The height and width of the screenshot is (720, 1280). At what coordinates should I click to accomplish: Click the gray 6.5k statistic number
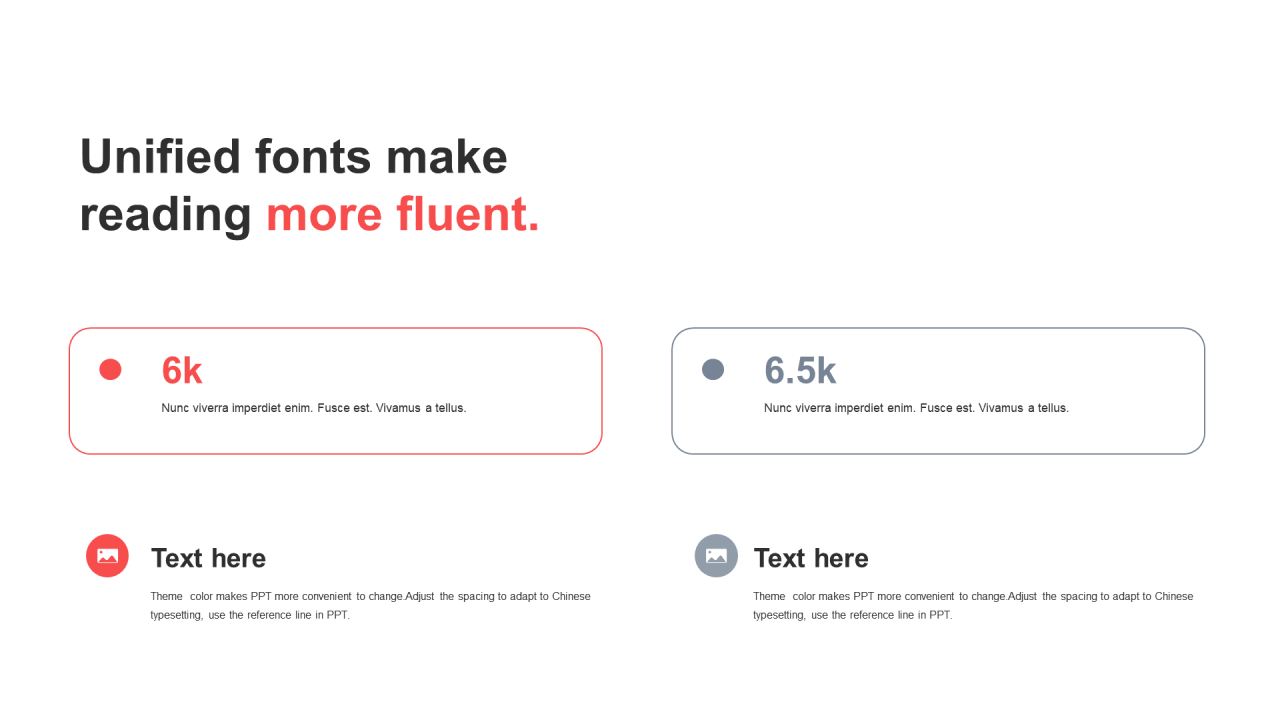[800, 371]
